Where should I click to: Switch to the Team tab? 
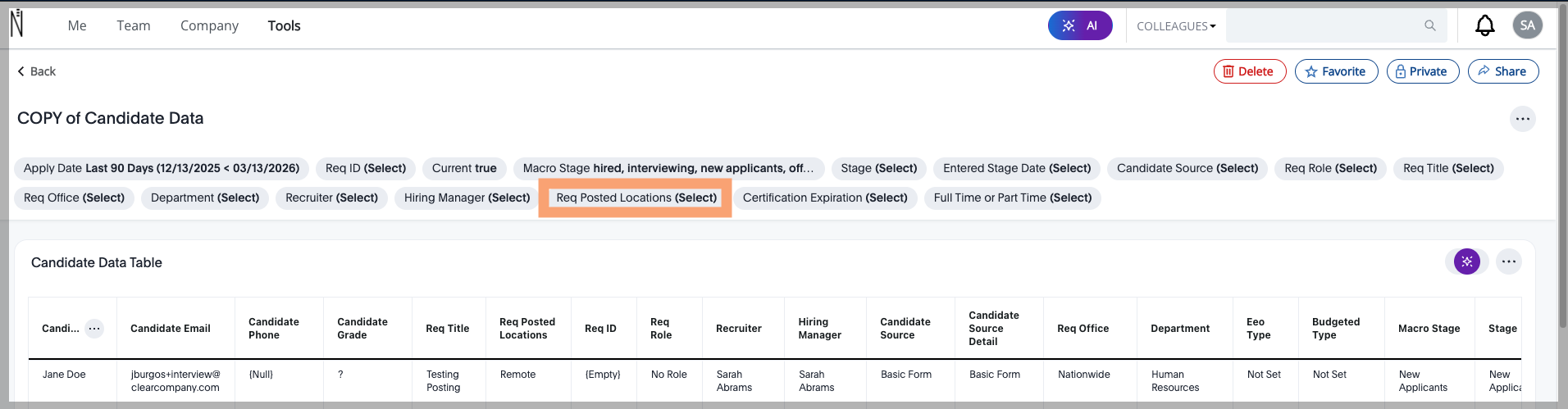[x=133, y=26]
